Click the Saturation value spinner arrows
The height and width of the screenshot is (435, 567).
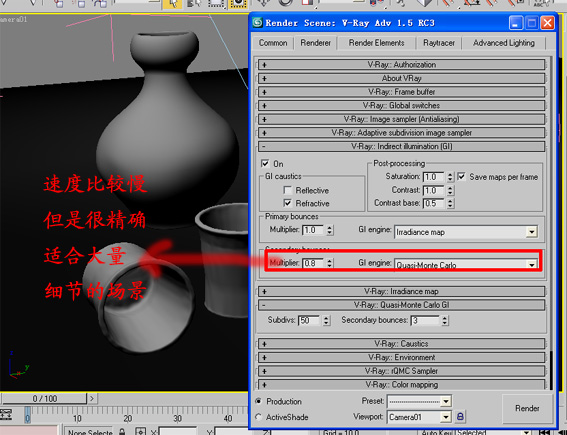click(x=450, y=177)
